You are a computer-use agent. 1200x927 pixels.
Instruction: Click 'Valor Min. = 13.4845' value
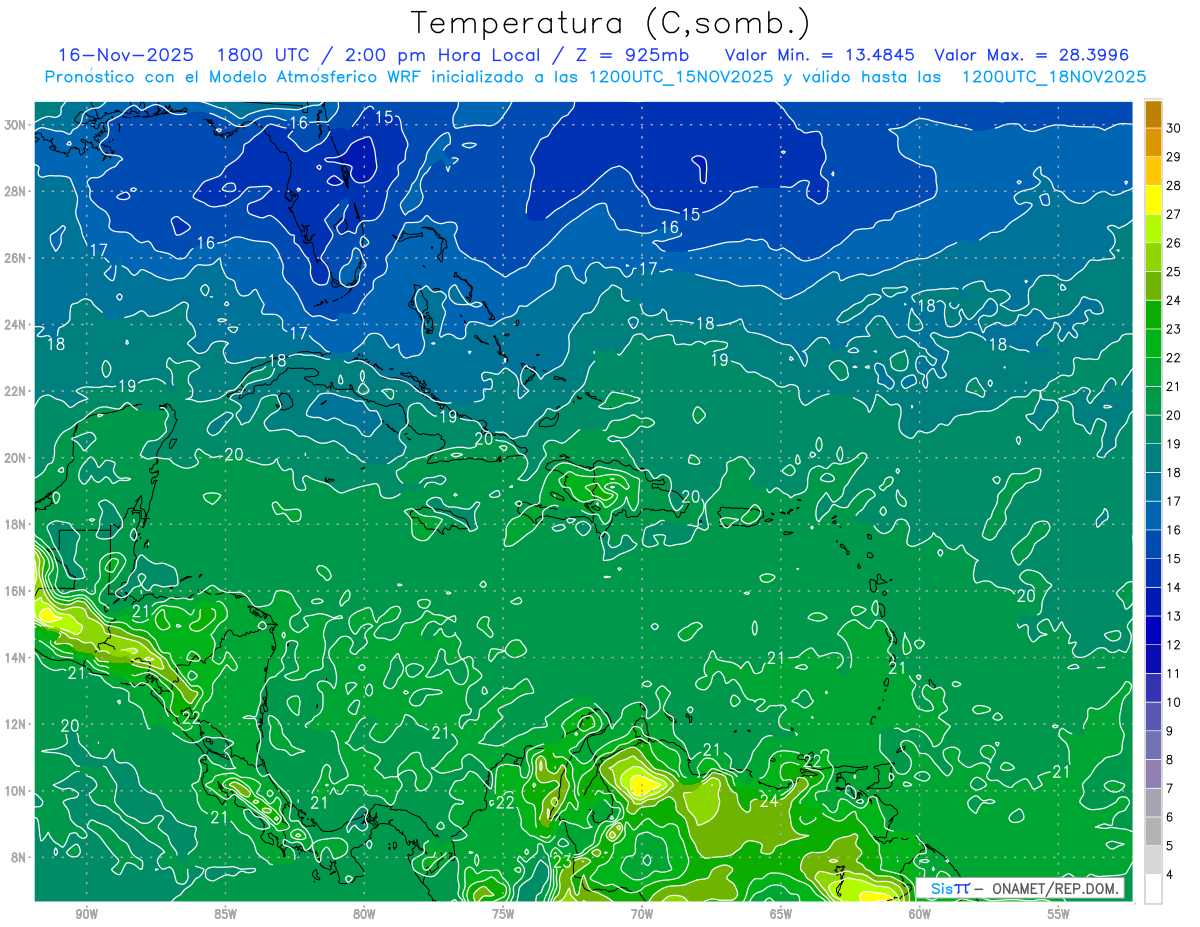point(819,55)
